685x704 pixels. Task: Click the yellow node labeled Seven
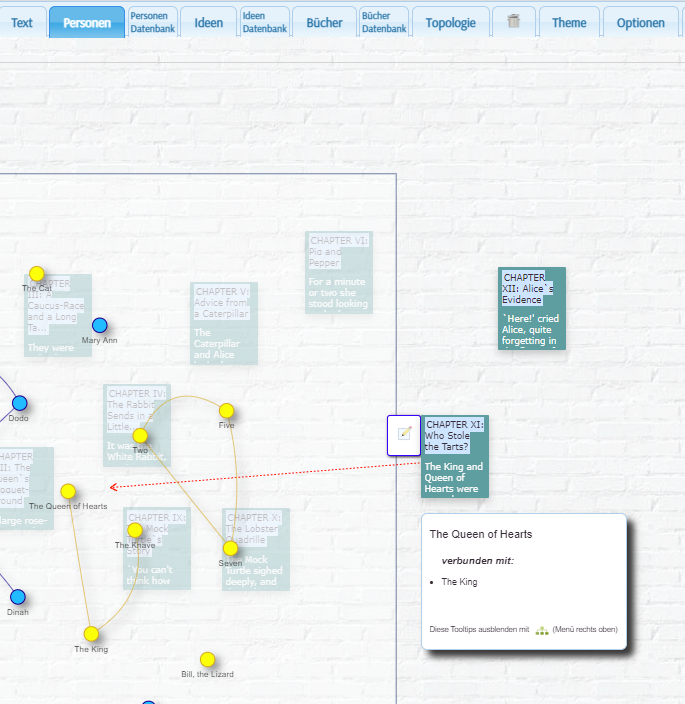coord(230,548)
